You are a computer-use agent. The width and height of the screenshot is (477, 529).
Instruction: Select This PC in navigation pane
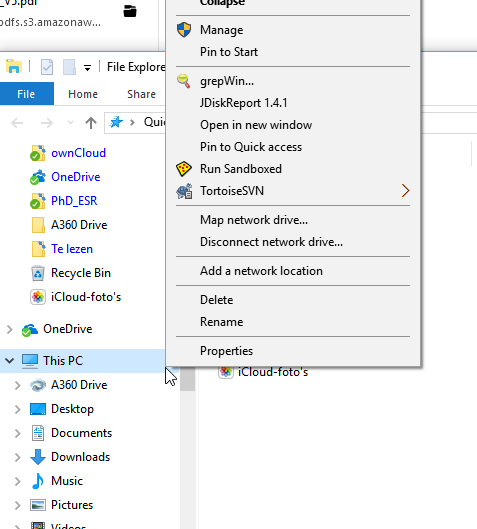[x=63, y=361]
